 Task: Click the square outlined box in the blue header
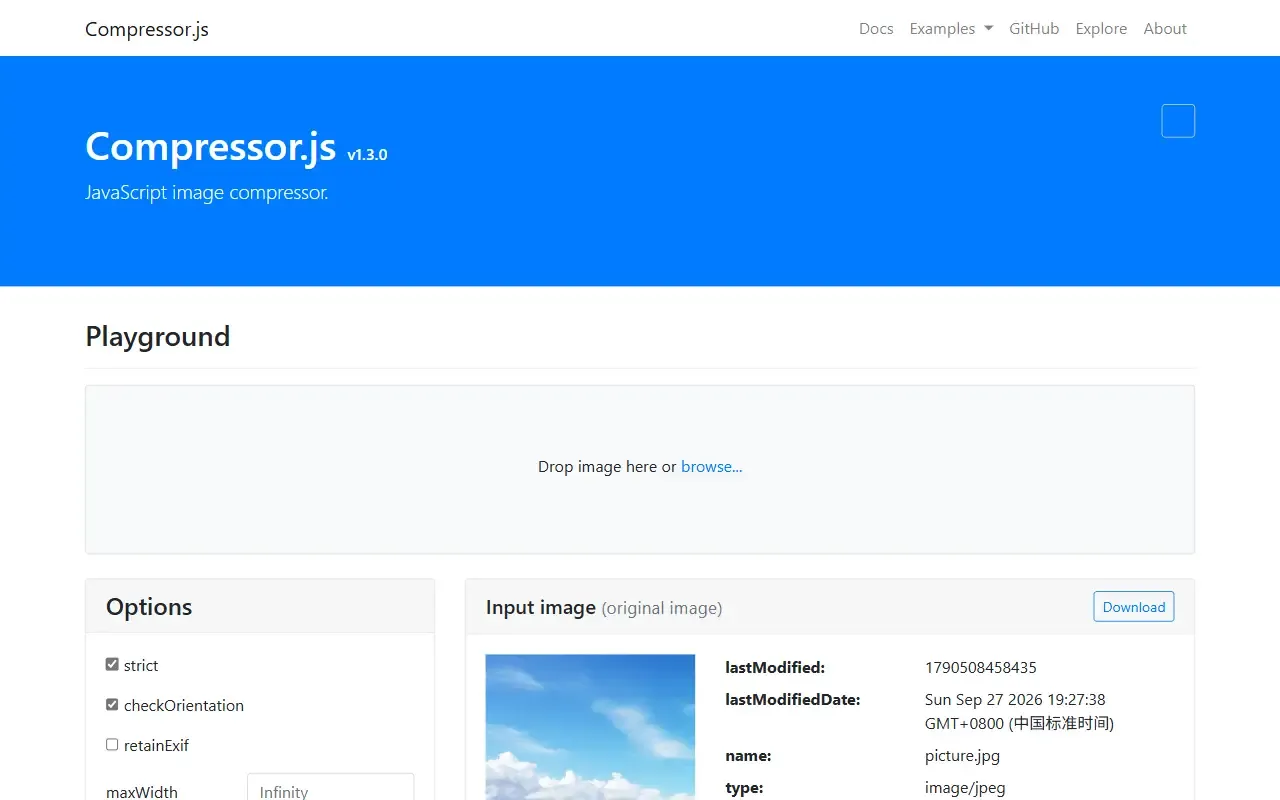click(1178, 121)
